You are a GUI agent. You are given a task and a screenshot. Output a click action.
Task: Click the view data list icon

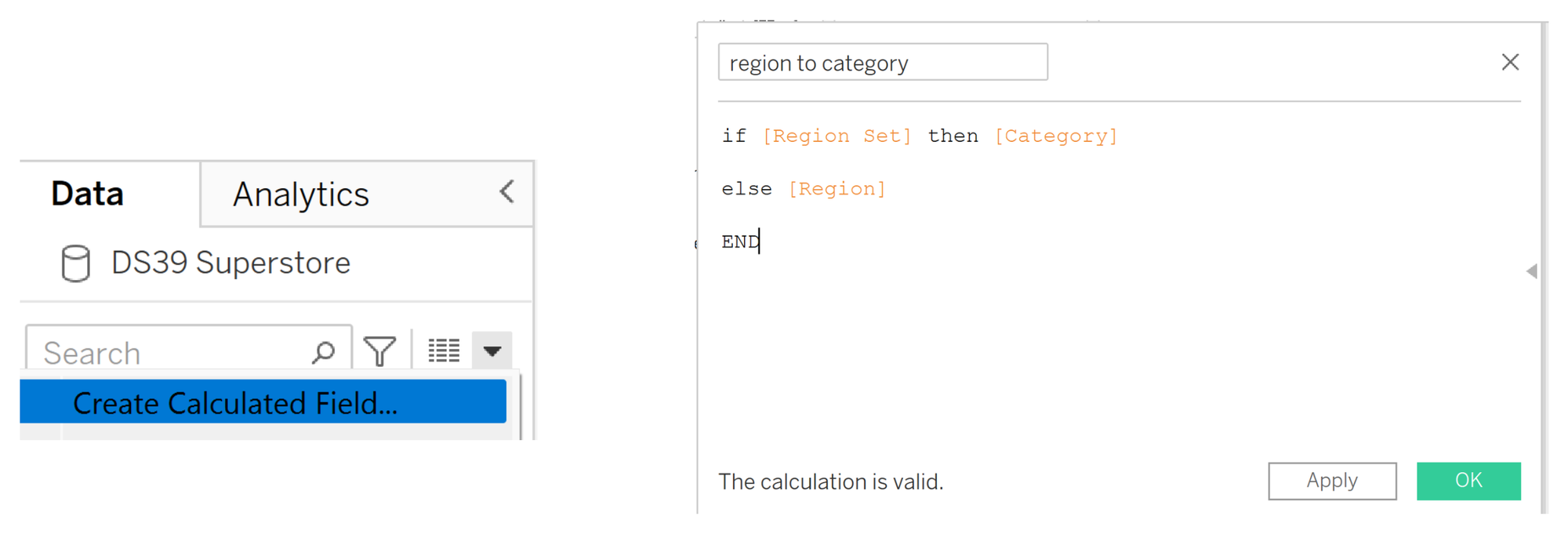click(x=444, y=351)
